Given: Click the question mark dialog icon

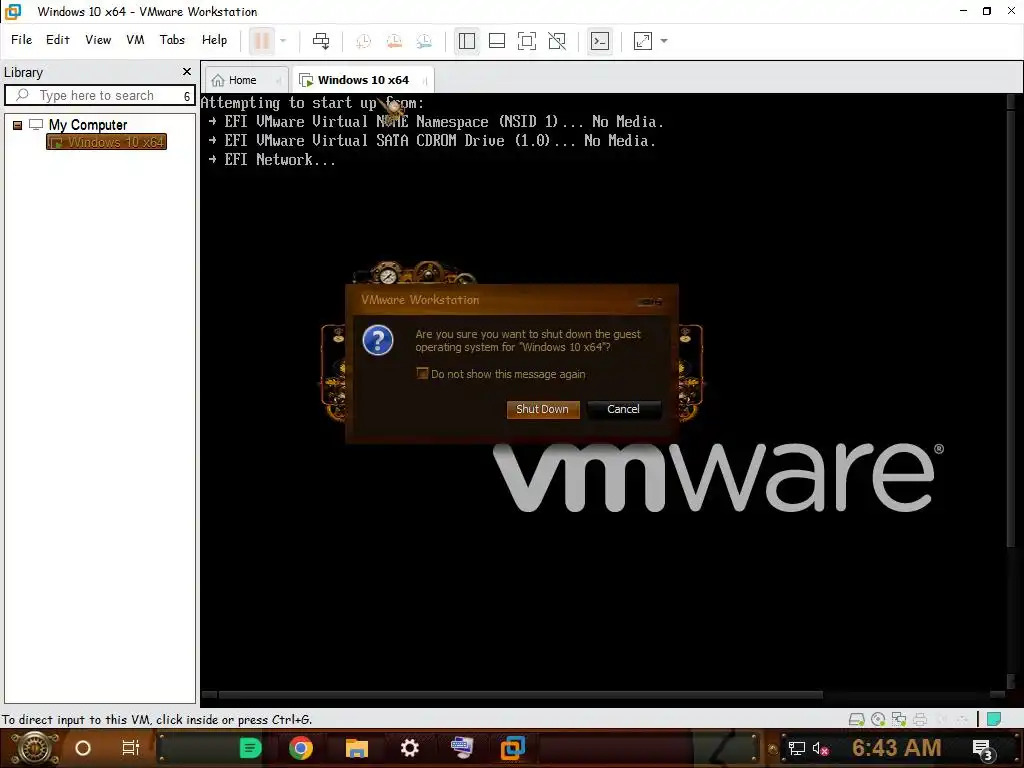Looking at the screenshot, I should 377,340.
